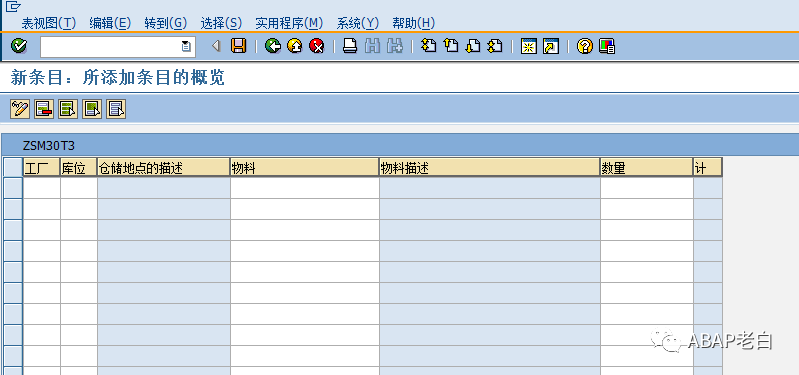Click the pencil Change/Display icon
The height and width of the screenshot is (375, 799).
coord(20,109)
